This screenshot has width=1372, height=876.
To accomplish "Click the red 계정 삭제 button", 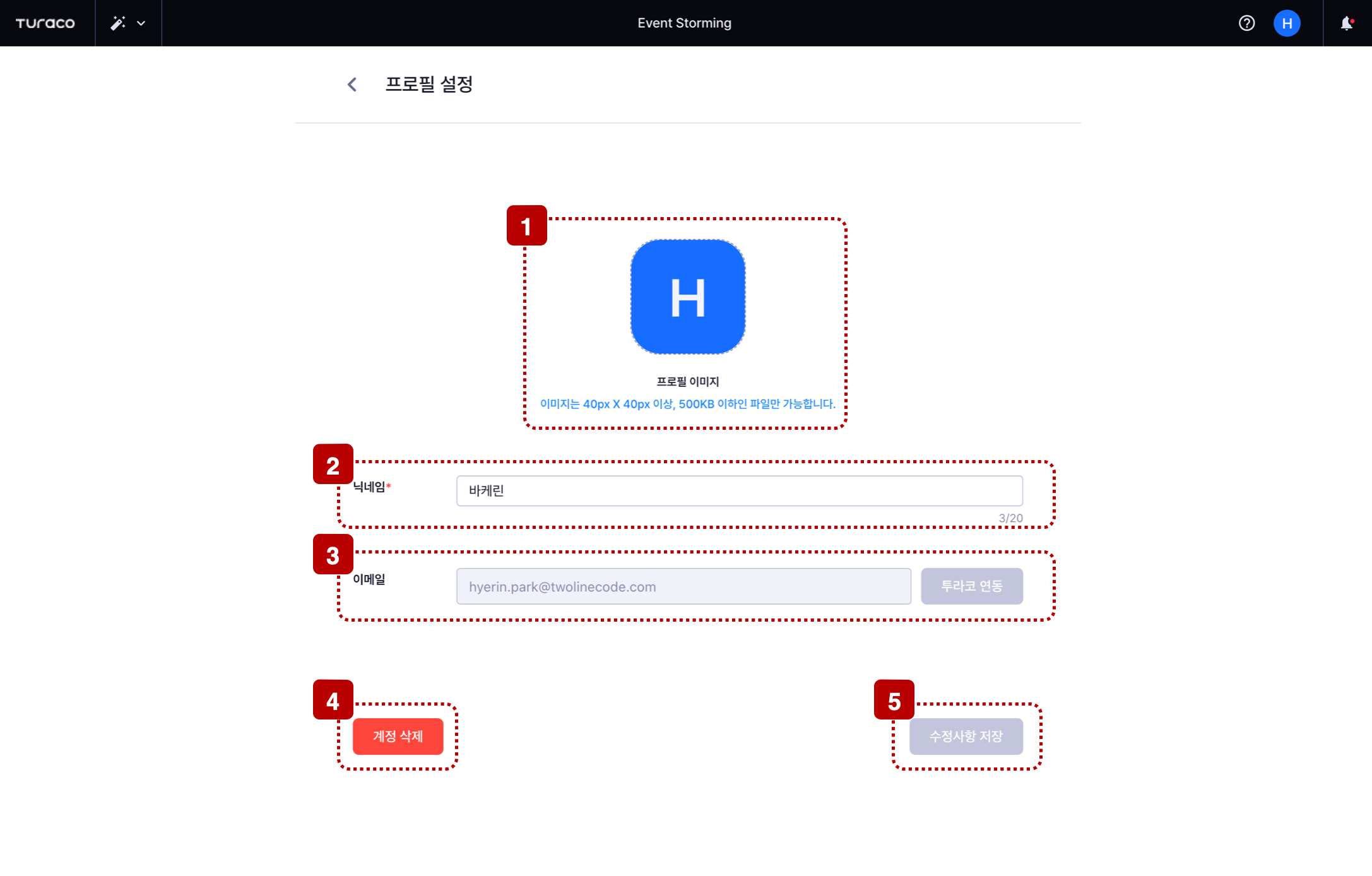I will [398, 736].
